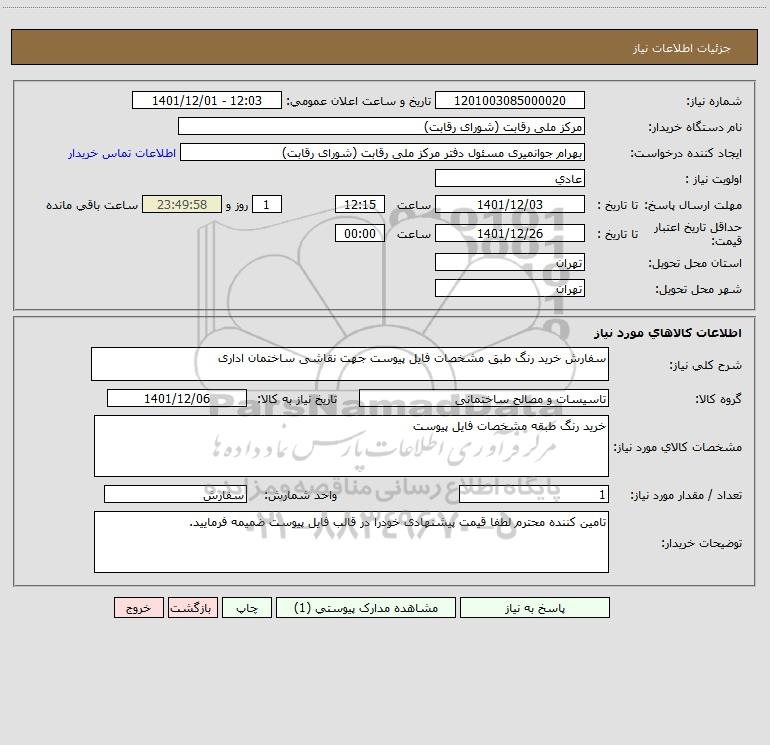Click the استان محل تحویل field
The width and height of the screenshot is (770, 745).
(510, 262)
